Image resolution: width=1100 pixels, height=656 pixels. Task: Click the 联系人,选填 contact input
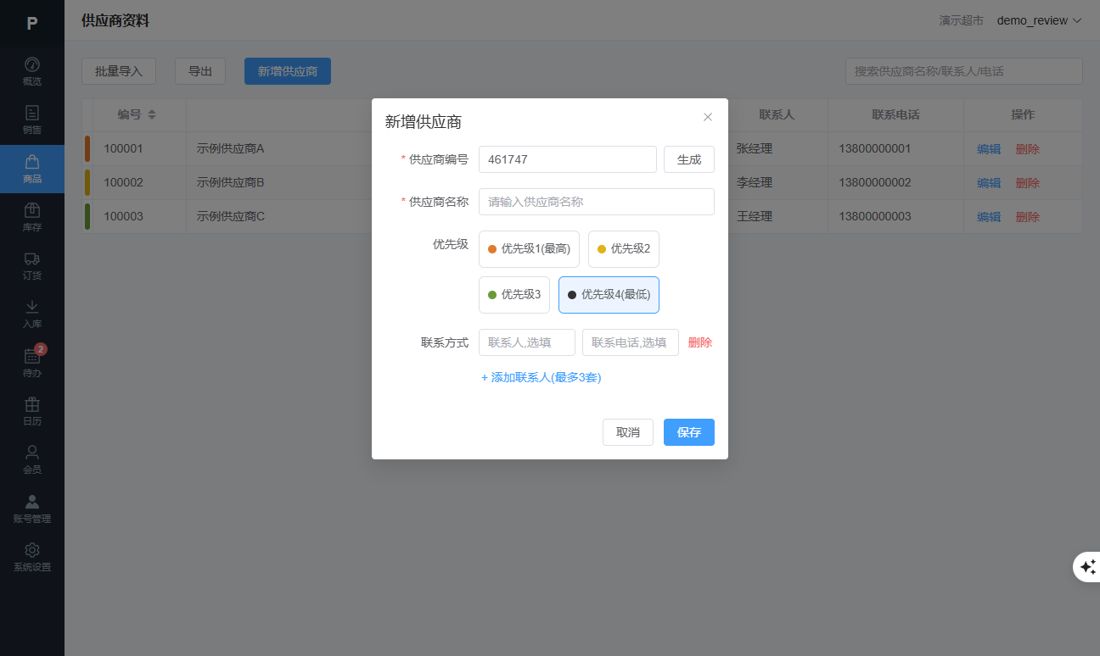(x=527, y=342)
